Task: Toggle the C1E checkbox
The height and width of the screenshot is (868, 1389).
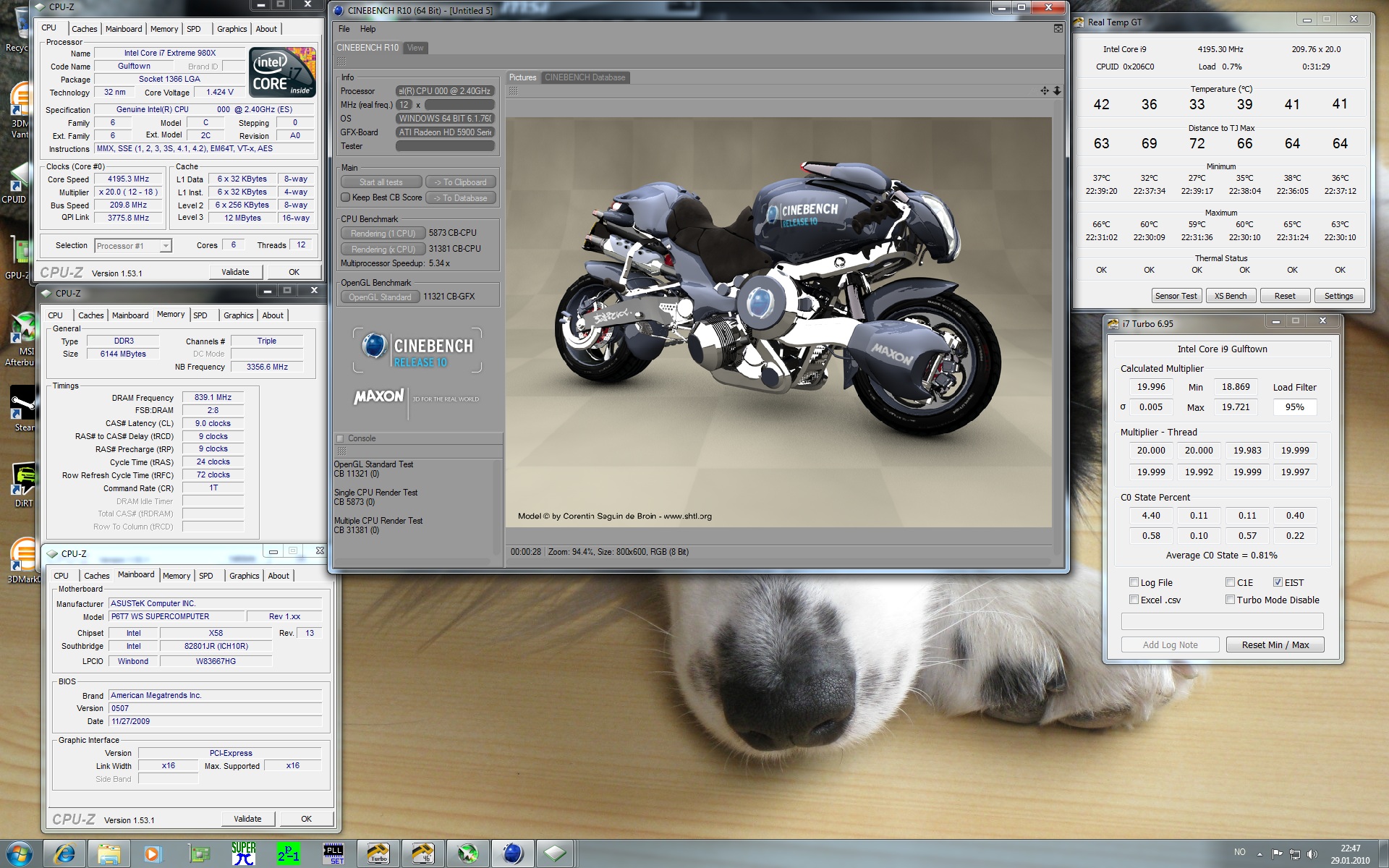Action: [x=1230, y=582]
